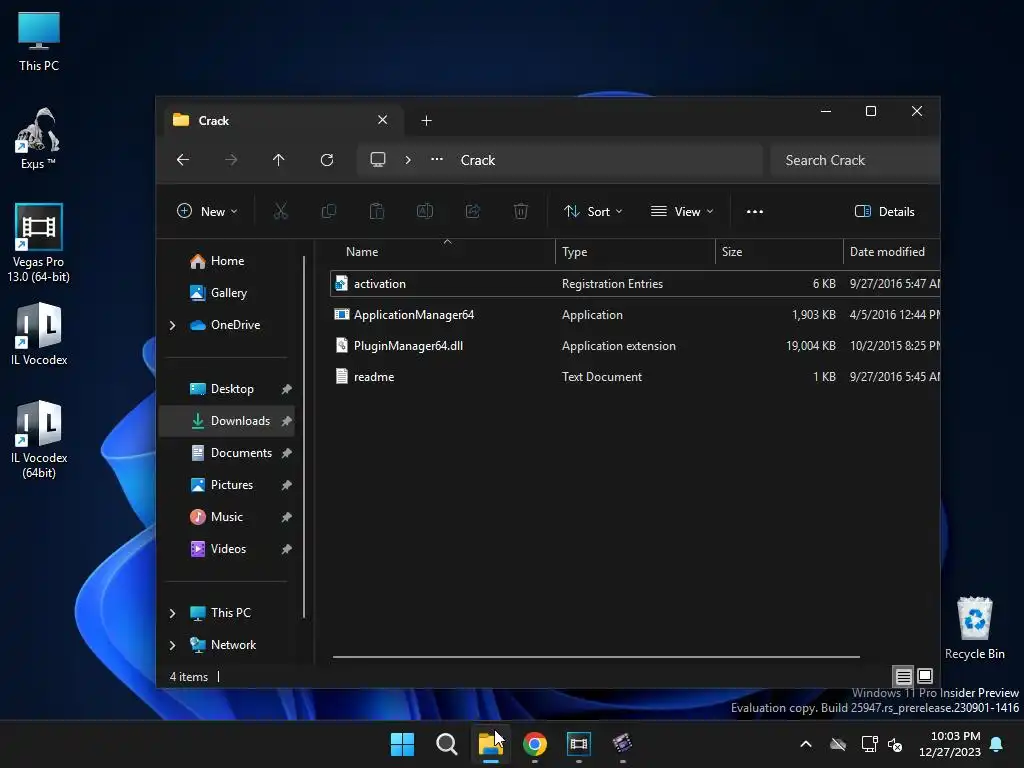Expand the This PC tree node
The height and width of the screenshot is (768, 1024).
[172, 613]
